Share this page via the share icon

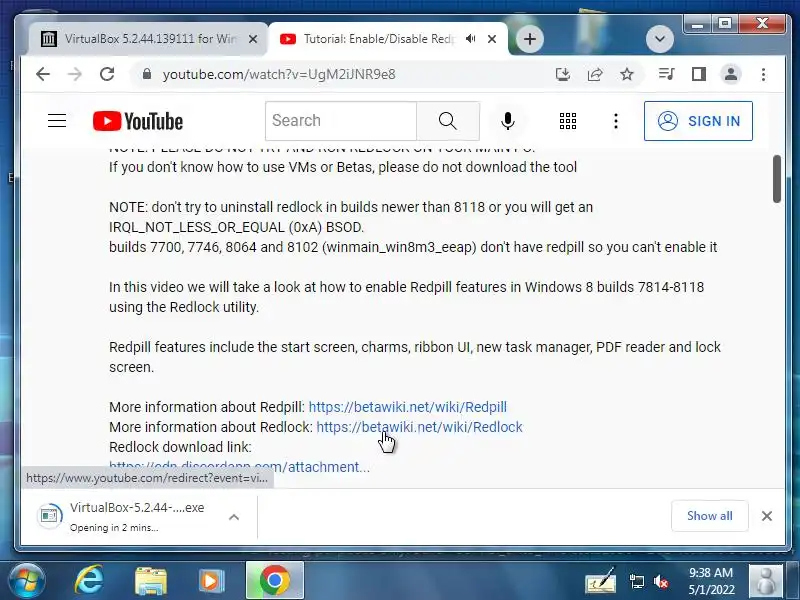tap(595, 74)
